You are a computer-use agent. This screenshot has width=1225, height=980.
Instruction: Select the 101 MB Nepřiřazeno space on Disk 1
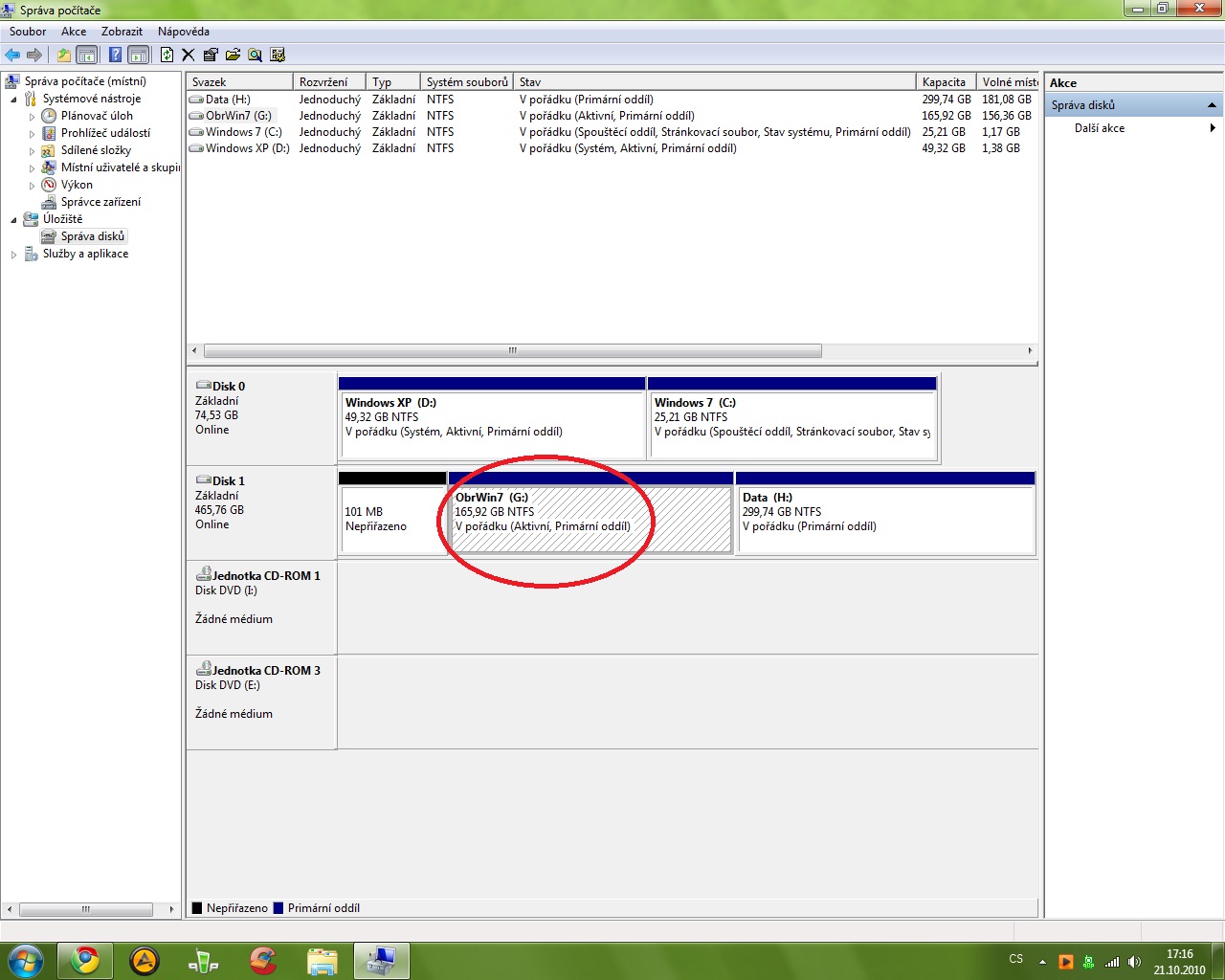point(392,513)
